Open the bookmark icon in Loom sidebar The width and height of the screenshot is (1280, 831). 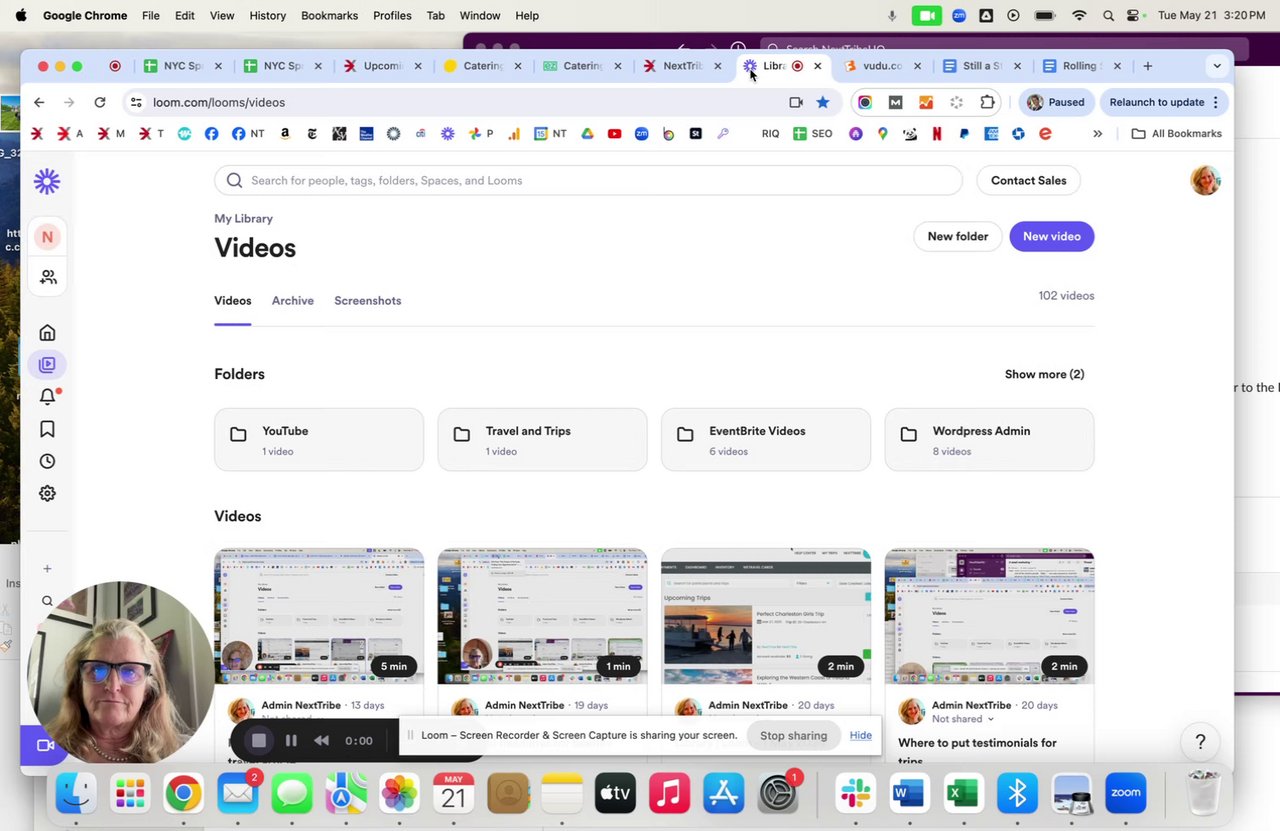click(x=47, y=429)
